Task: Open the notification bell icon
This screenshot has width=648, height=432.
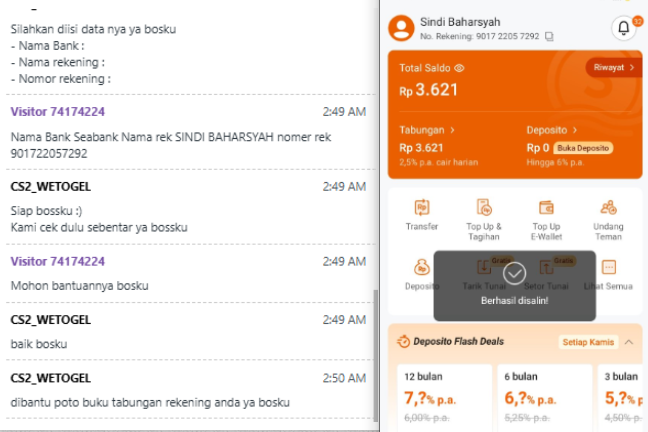Action: (x=624, y=28)
